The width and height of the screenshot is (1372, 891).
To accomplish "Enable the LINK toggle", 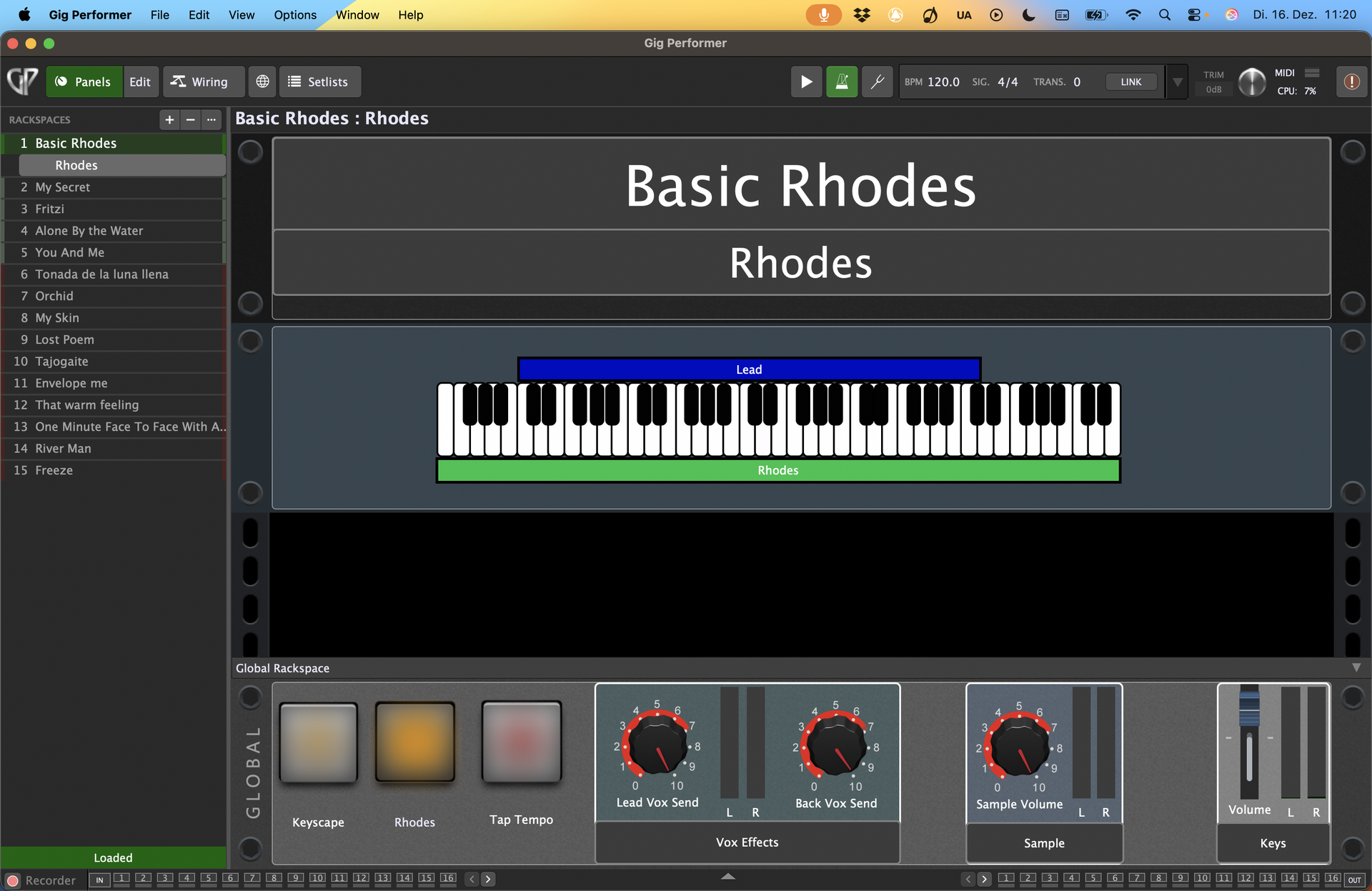I will click(1130, 81).
